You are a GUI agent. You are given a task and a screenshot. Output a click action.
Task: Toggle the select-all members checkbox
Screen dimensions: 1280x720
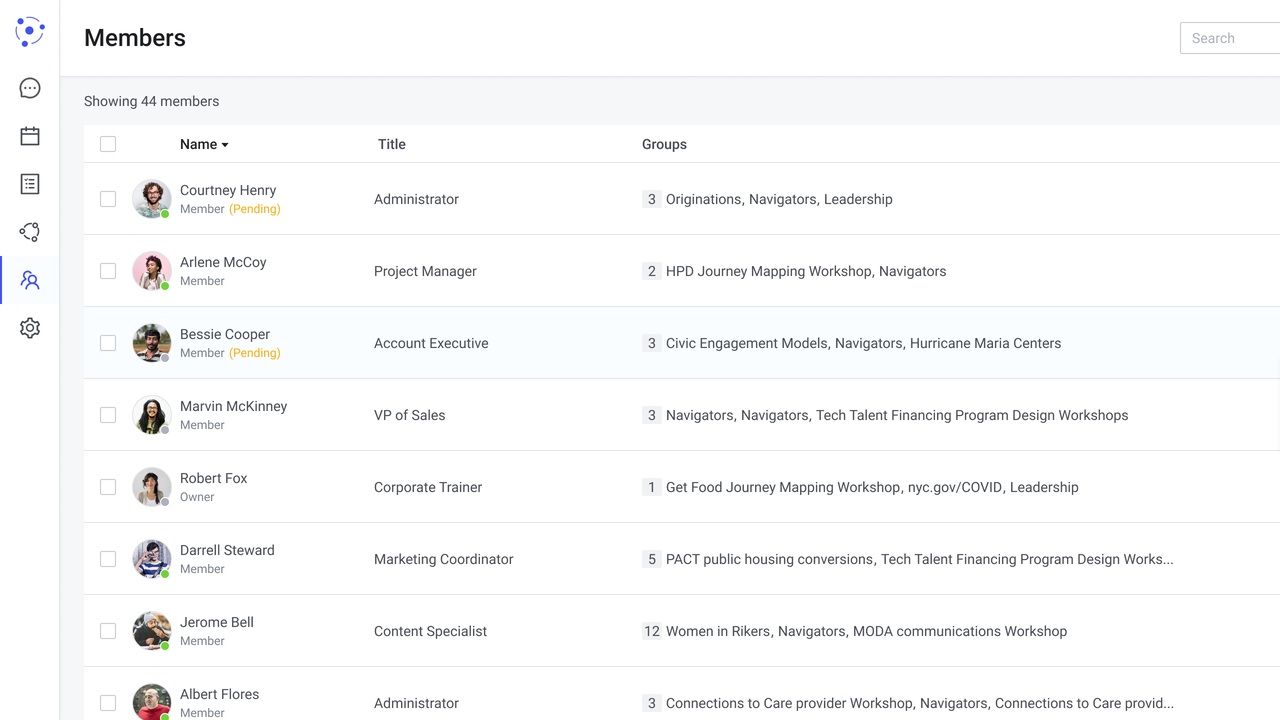point(108,144)
